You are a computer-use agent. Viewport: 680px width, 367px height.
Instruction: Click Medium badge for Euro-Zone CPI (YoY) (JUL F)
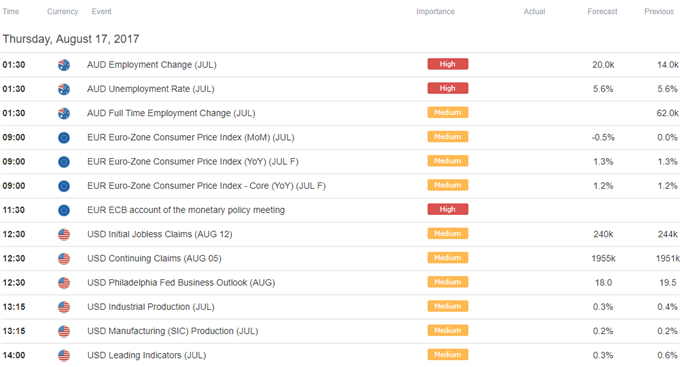point(448,161)
